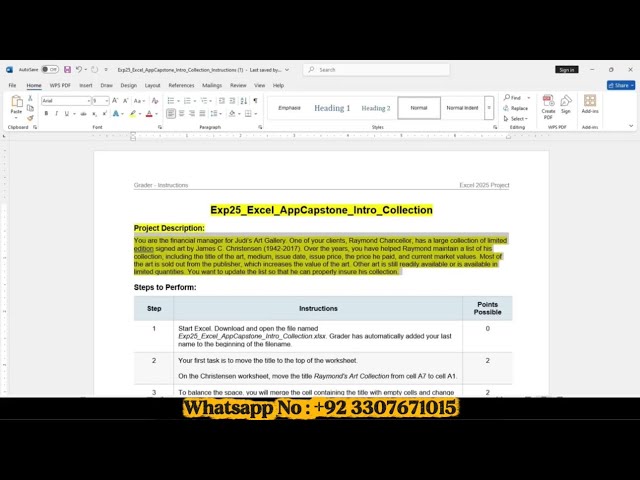Toggle Italic formatting

[x=56, y=113]
